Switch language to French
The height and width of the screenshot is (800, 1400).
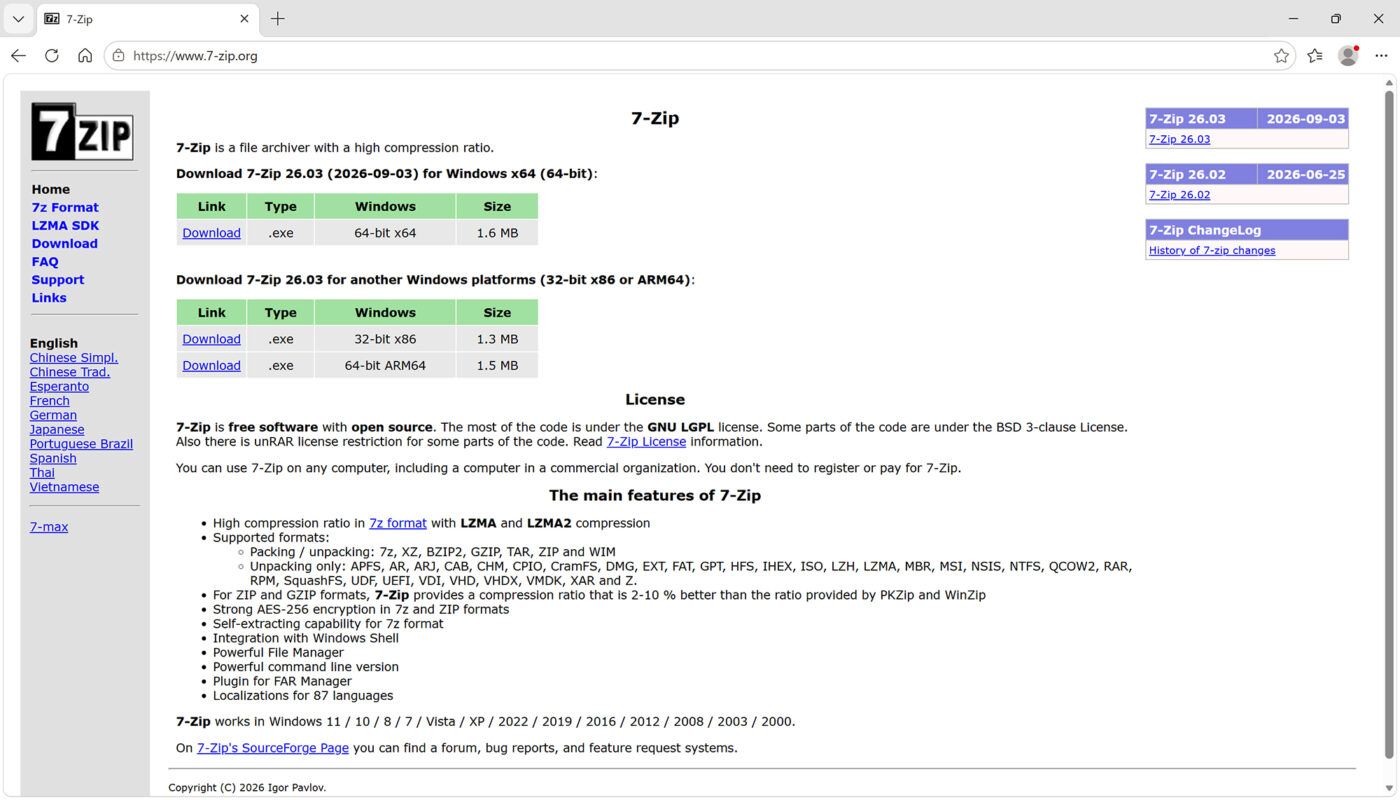tap(50, 401)
